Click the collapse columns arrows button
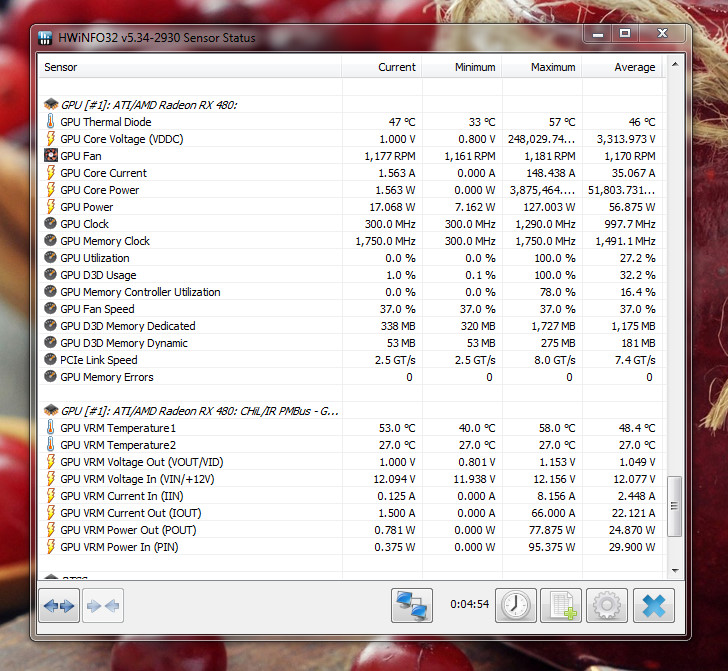Image resolution: width=728 pixels, height=671 pixels. click(x=103, y=605)
